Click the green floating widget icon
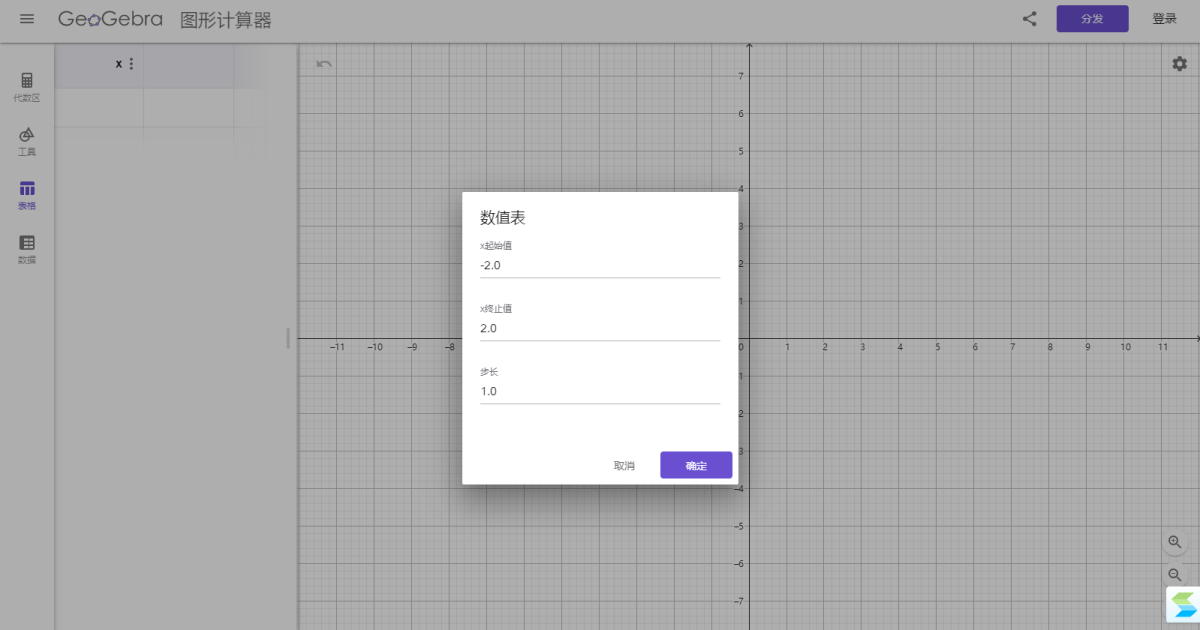The width and height of the screenshot is (1200, 630). pyautogui.click(x=1183, y=604)
